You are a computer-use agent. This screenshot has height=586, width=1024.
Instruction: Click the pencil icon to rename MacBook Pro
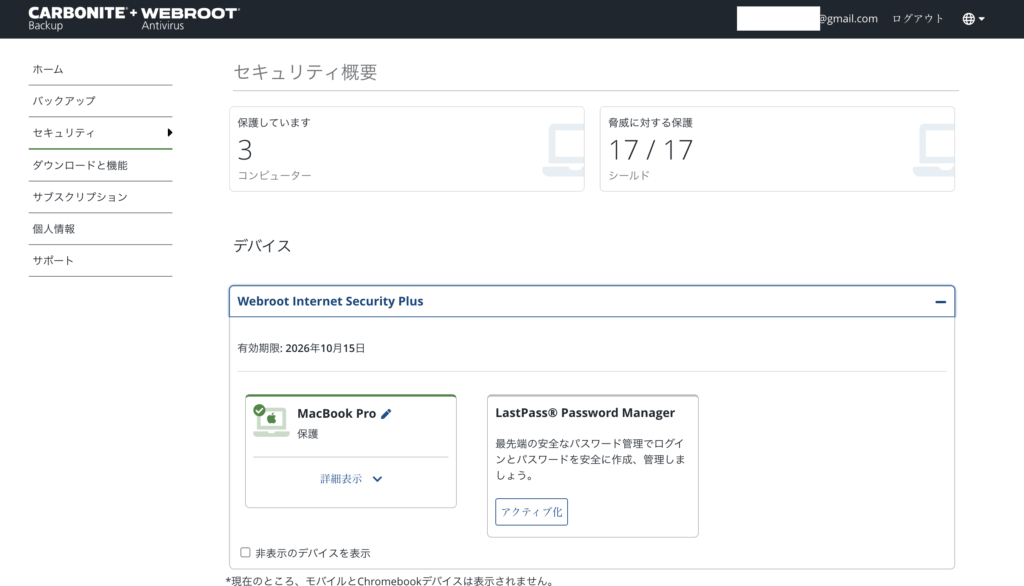[x=387, y=413]
